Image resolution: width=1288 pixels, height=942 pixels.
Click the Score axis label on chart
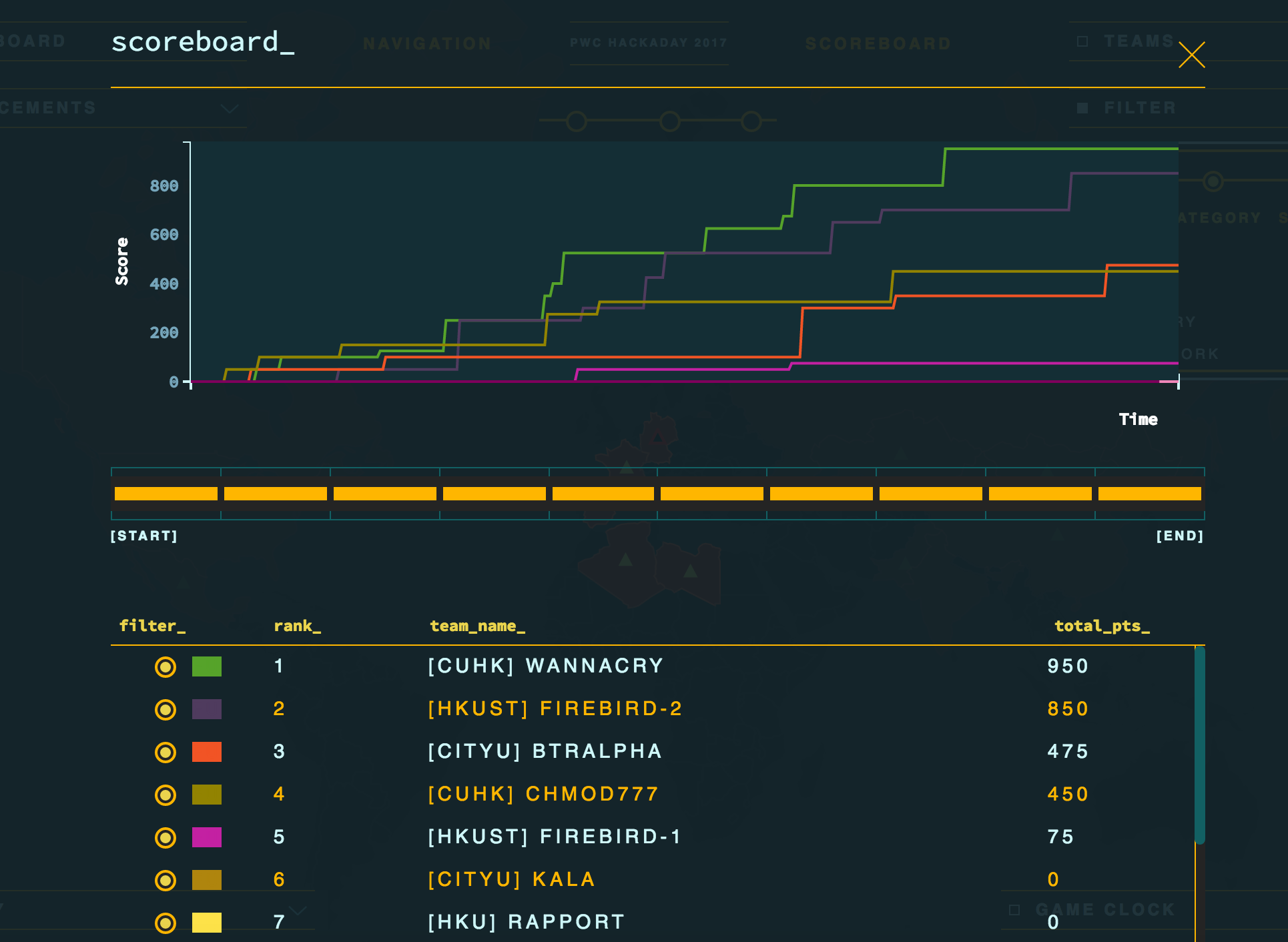[x=121, y=262]
